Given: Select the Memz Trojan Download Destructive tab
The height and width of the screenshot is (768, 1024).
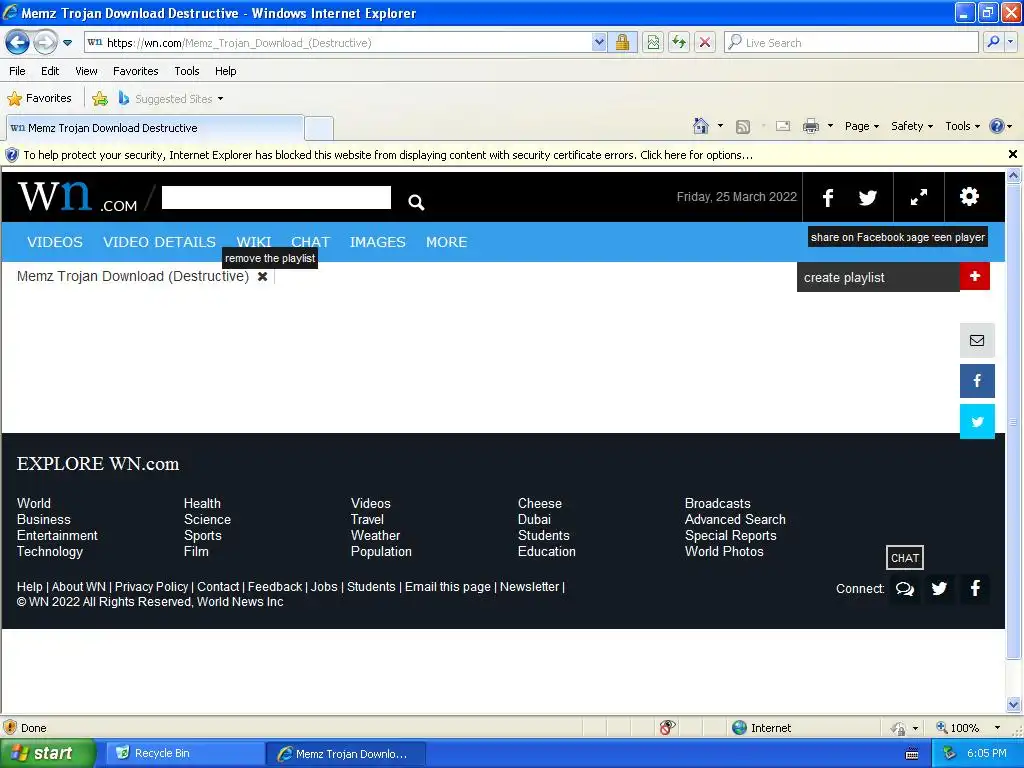Looking at the screenshot, I should tap(155, 128).
